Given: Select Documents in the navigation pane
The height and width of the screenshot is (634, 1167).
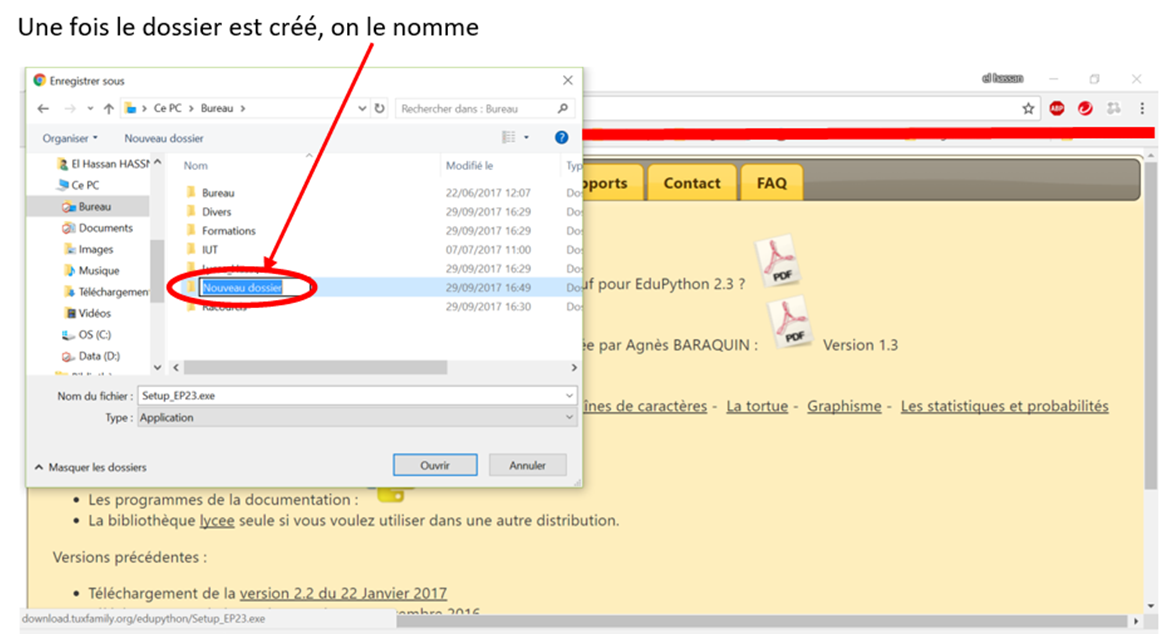Looking at the screenshot, I should coord(105,228).
